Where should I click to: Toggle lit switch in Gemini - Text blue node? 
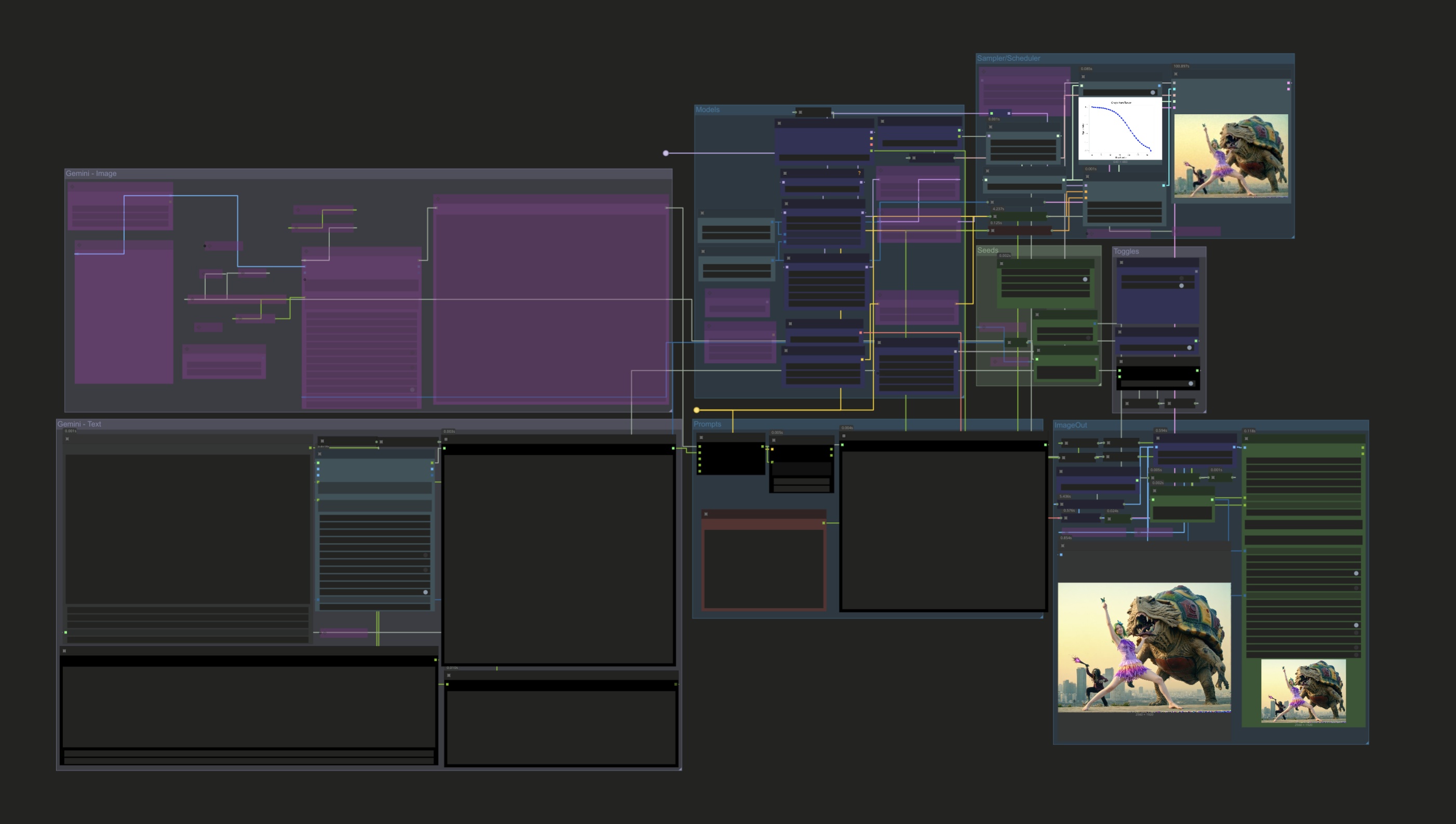point(426,592)
